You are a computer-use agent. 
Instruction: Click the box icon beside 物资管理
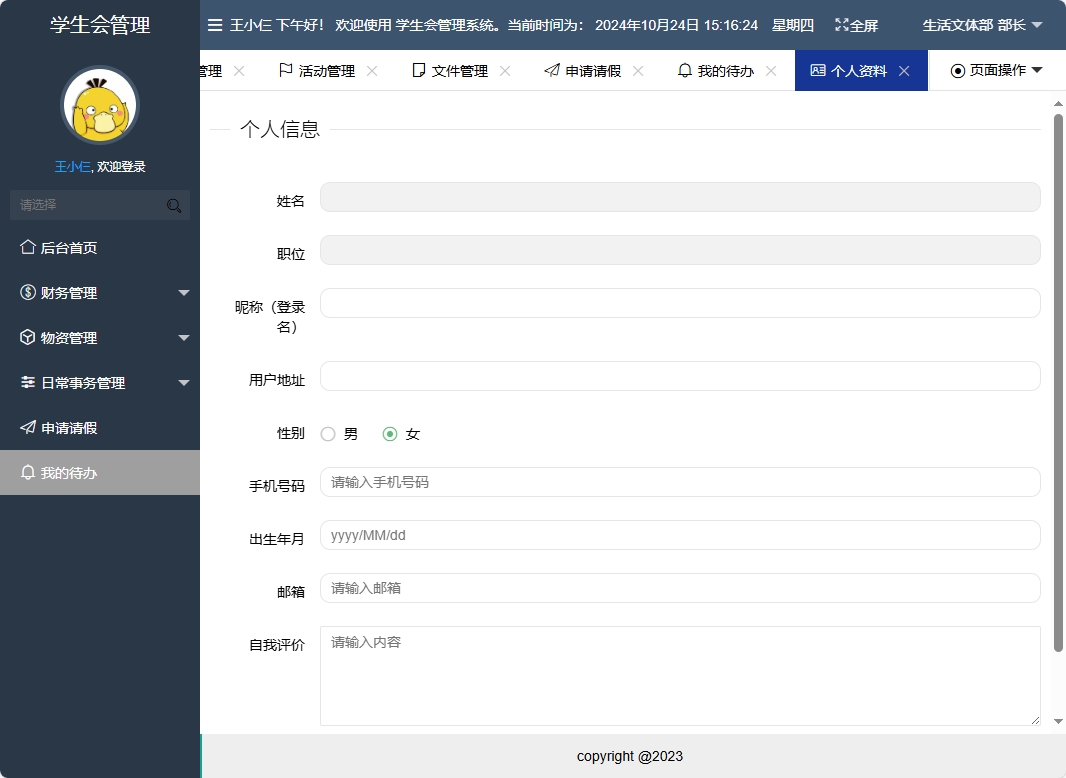27,337
